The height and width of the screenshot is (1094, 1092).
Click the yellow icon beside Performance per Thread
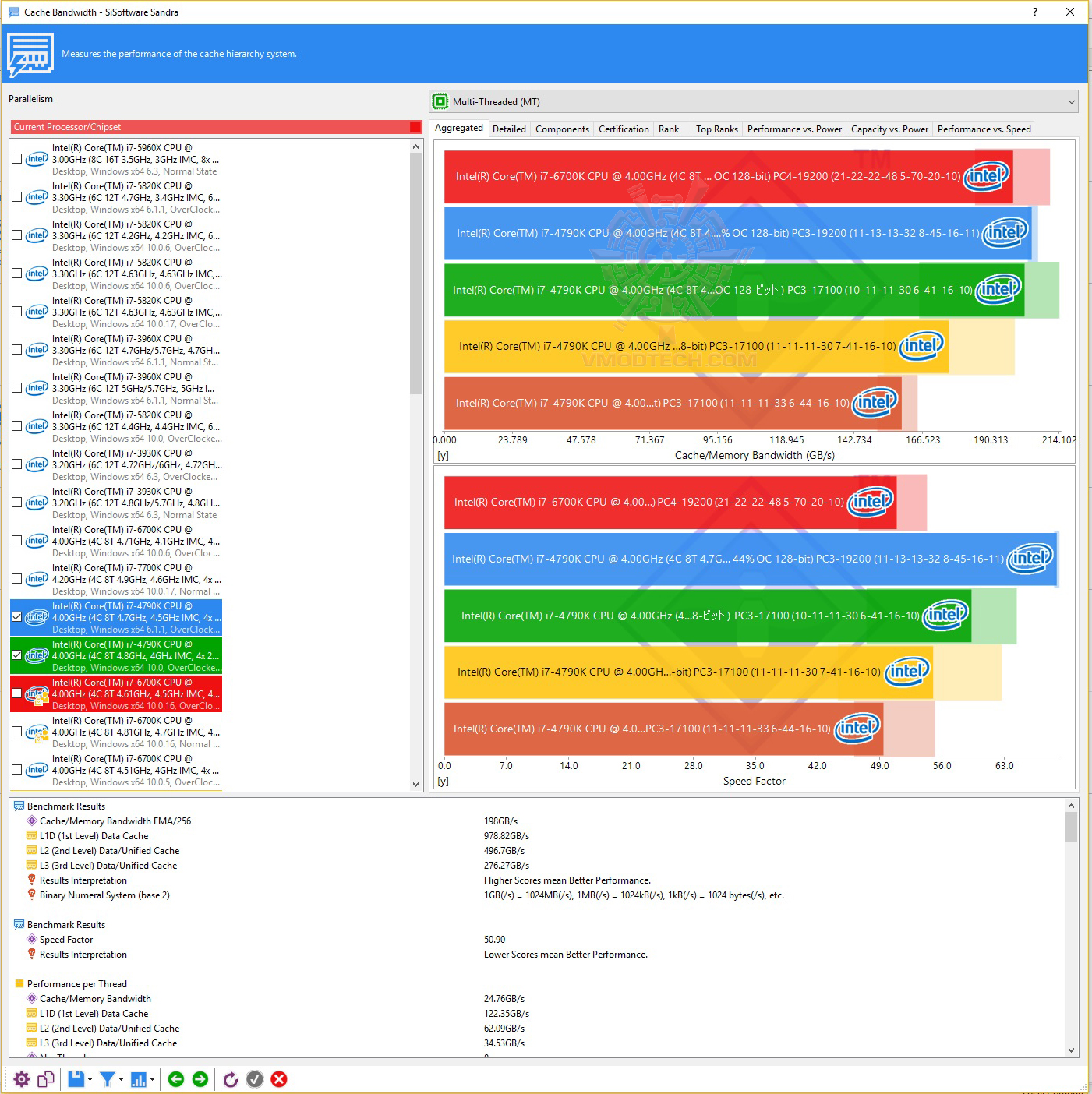19,983
